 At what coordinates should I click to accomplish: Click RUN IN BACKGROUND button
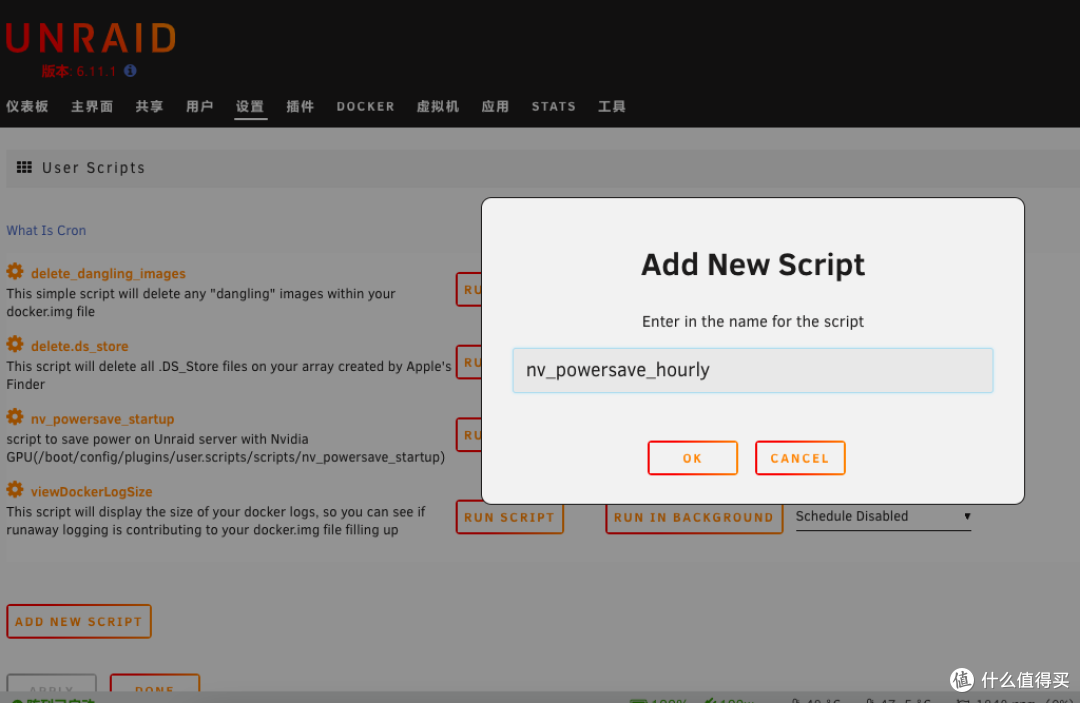[x=693, y=517]
